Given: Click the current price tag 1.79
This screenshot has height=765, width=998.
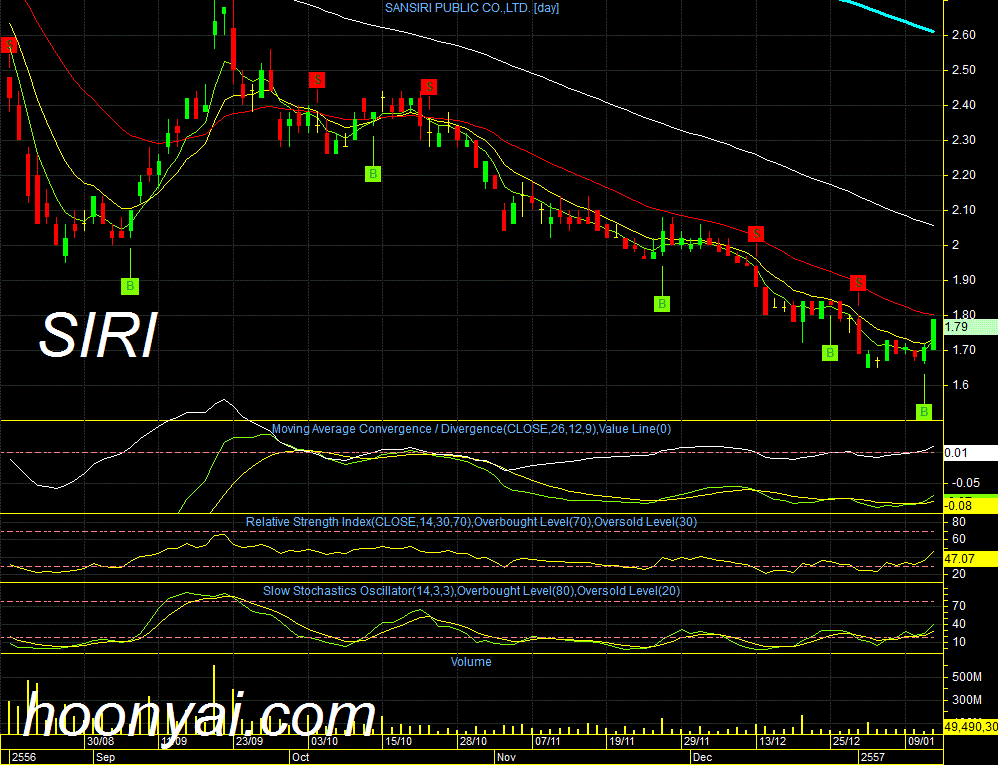Looking at the screenshot, I should click(970, 327).
